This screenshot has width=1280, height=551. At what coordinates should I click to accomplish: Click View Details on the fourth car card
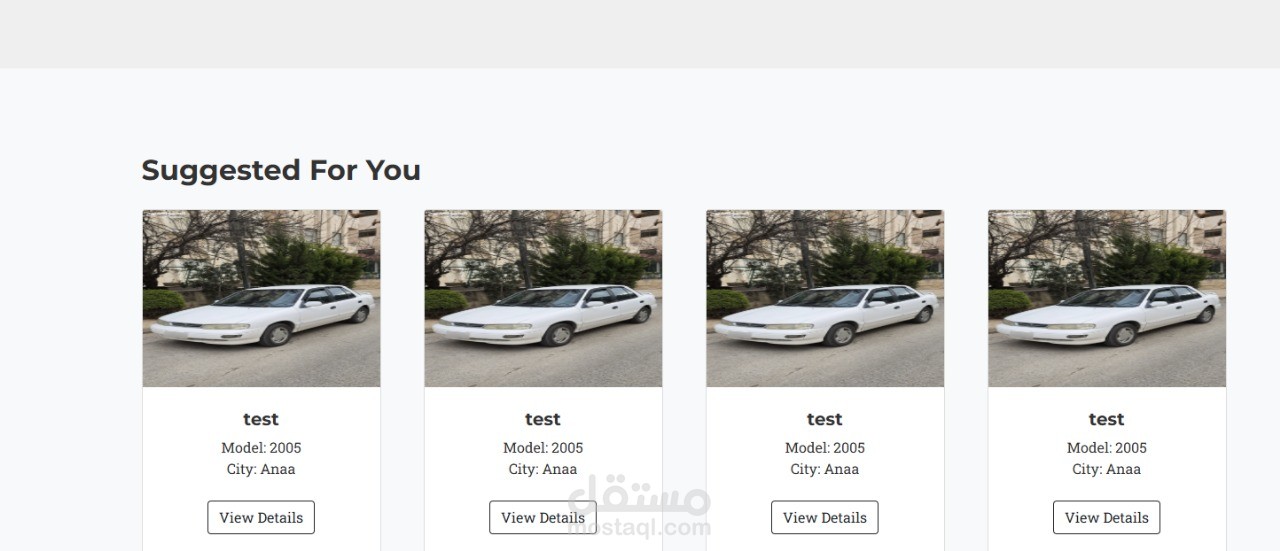click(1107, 517)
